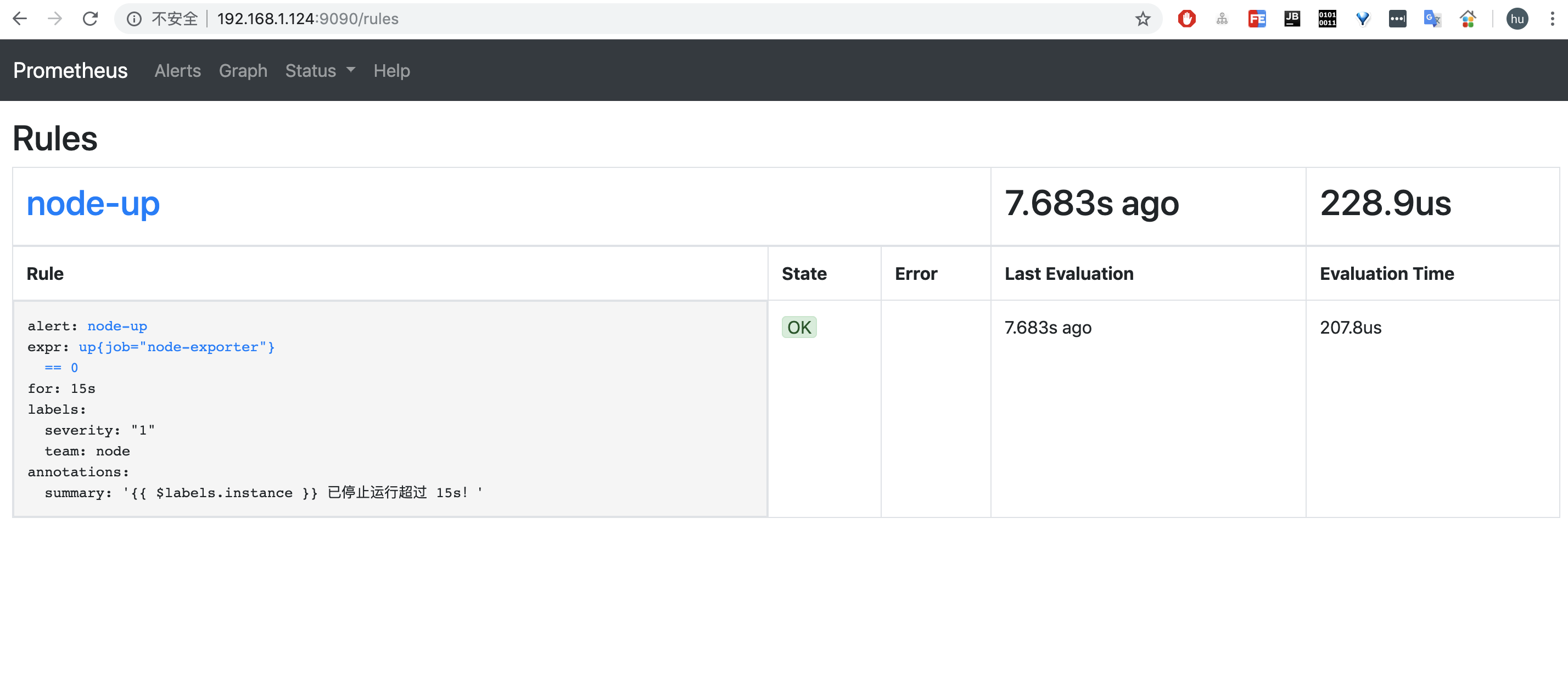Open the proxy switcher extension icon

1222,19
